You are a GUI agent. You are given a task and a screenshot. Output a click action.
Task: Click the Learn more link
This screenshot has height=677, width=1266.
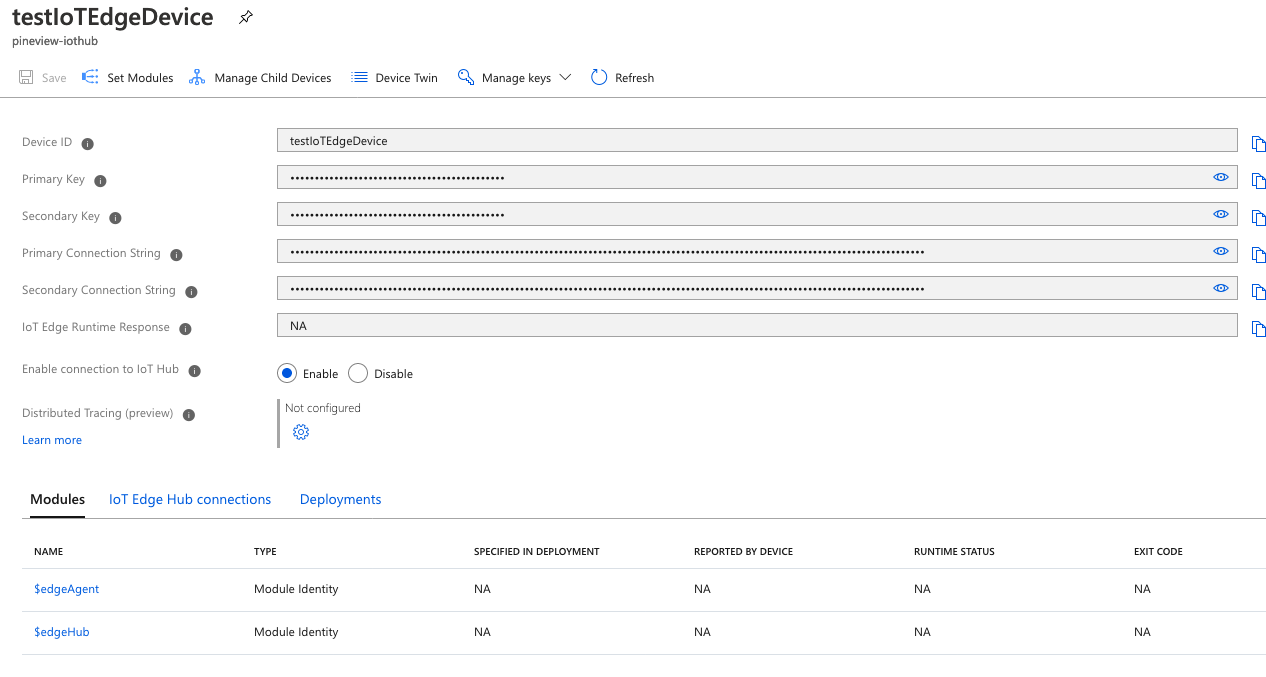click(x=52, y=440)
